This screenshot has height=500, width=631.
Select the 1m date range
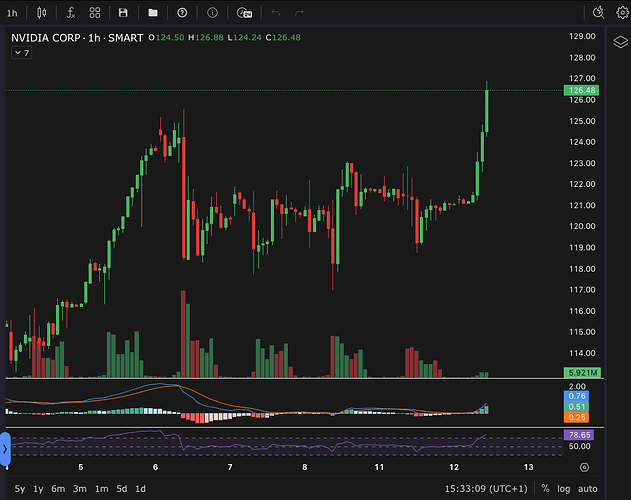click(x=101, y=489)
